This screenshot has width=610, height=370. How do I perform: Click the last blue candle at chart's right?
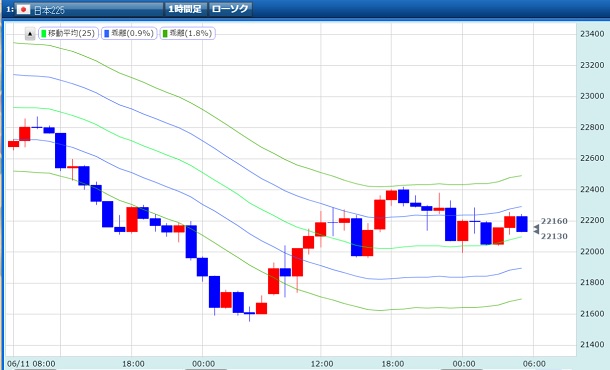522,224
